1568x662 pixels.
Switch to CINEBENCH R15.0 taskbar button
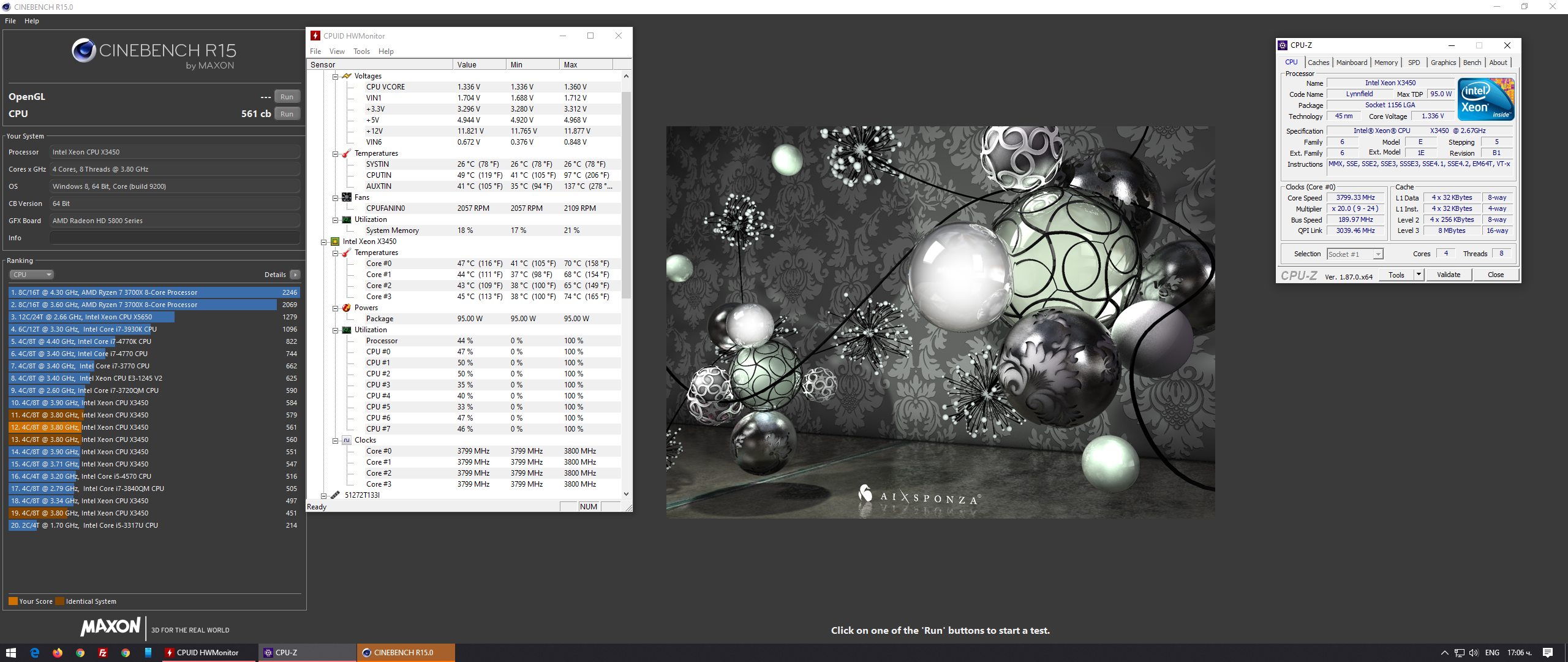click(405, 653)
